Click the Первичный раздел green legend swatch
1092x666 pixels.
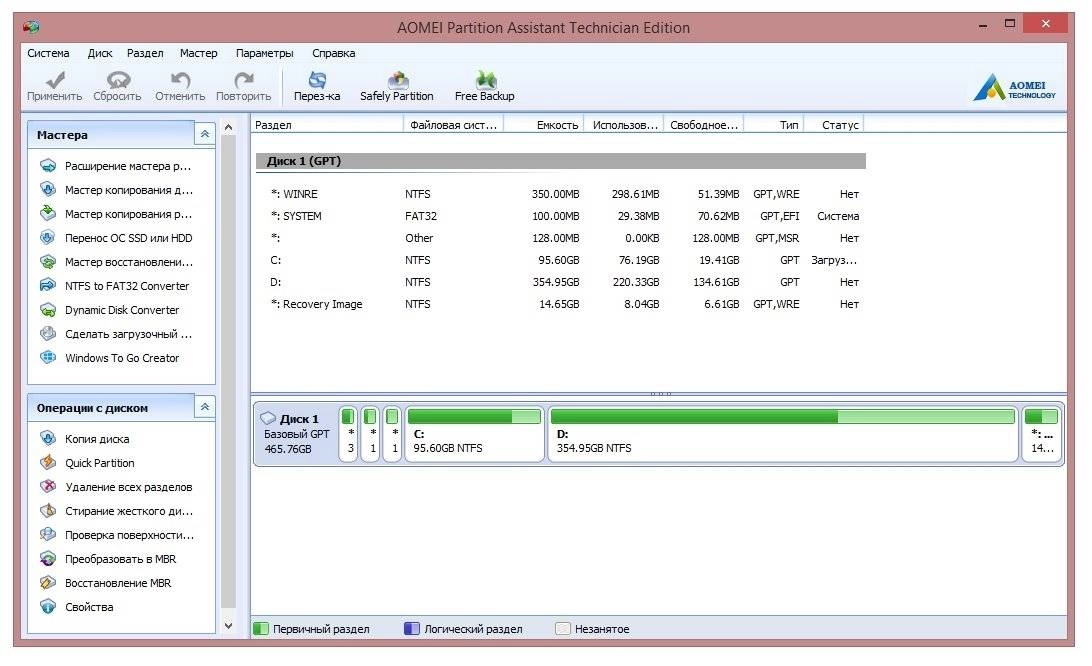pyautogui.click(x=260, y=628)
